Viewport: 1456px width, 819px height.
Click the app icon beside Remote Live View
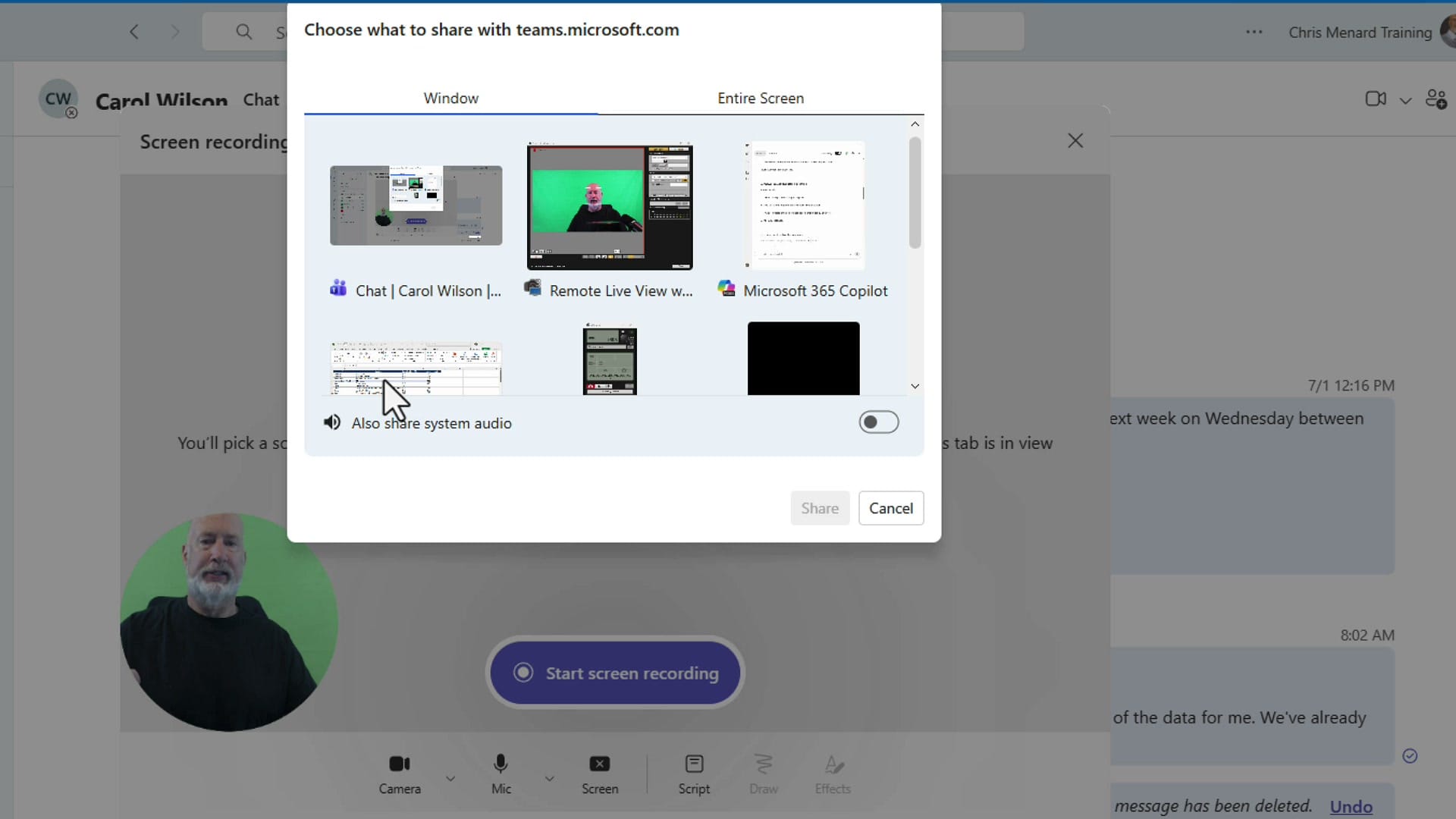tap(532, 288)
